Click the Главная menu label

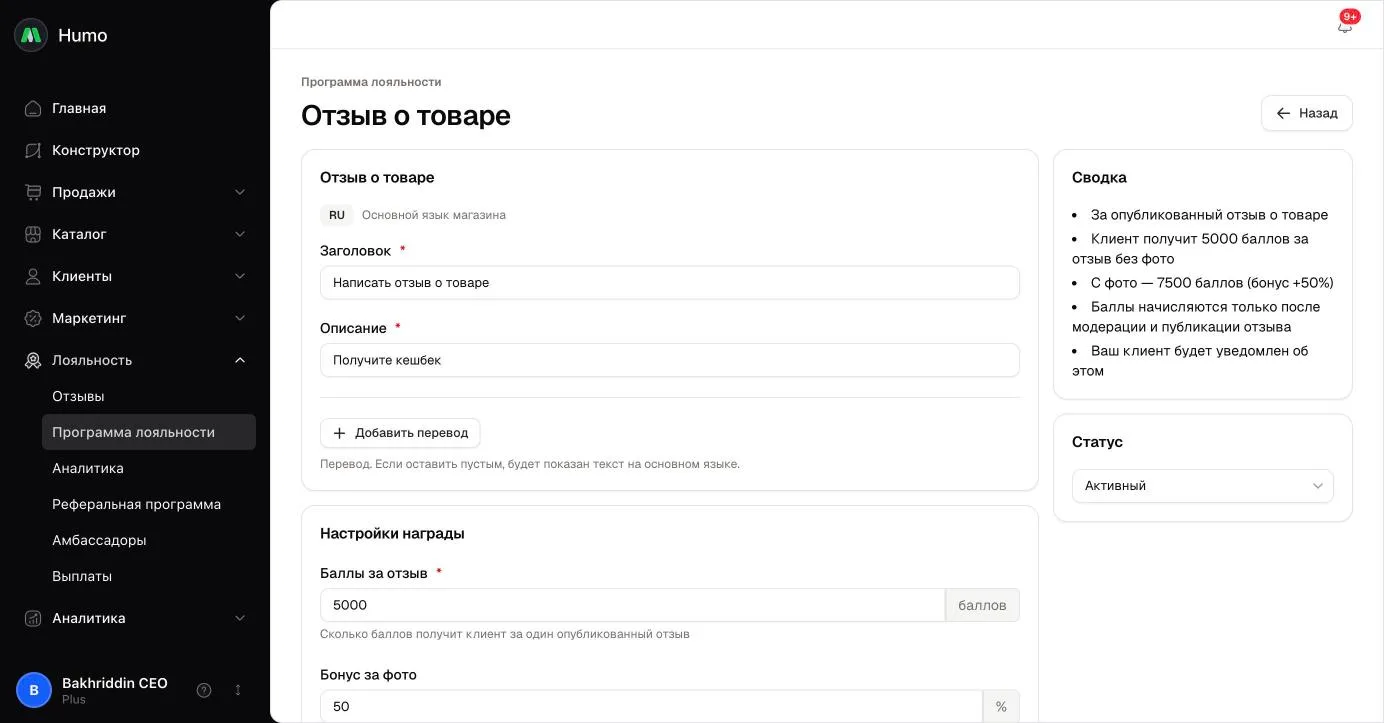point(79,108)
